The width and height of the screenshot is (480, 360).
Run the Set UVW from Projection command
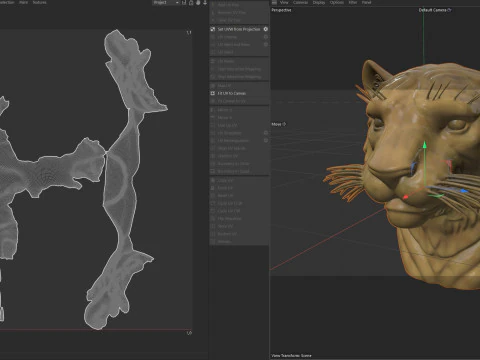239,29
